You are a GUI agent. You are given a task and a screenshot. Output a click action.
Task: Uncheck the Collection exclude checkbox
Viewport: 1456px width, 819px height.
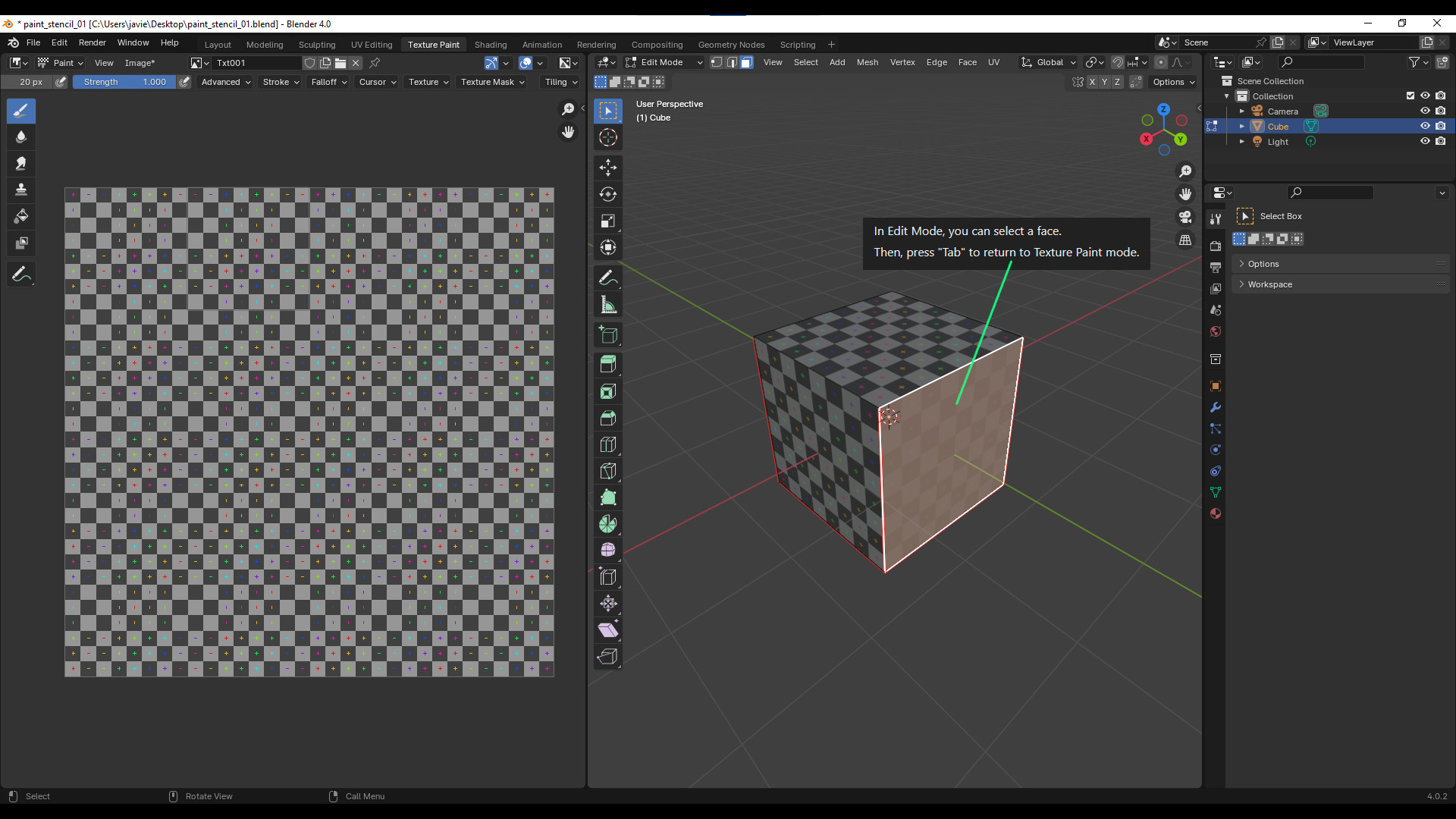1410,96
